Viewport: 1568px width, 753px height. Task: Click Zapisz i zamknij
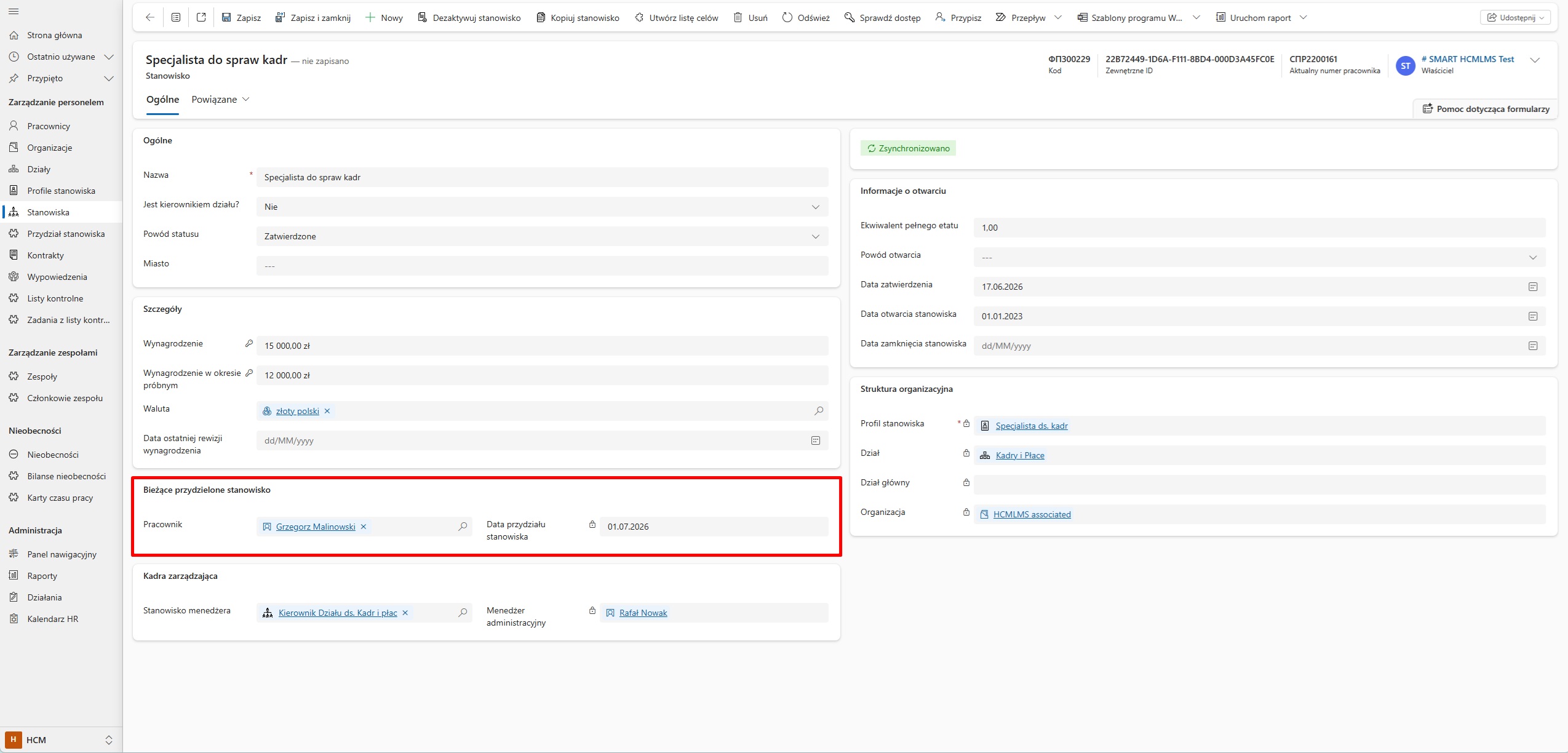click(x=313, y=18)
